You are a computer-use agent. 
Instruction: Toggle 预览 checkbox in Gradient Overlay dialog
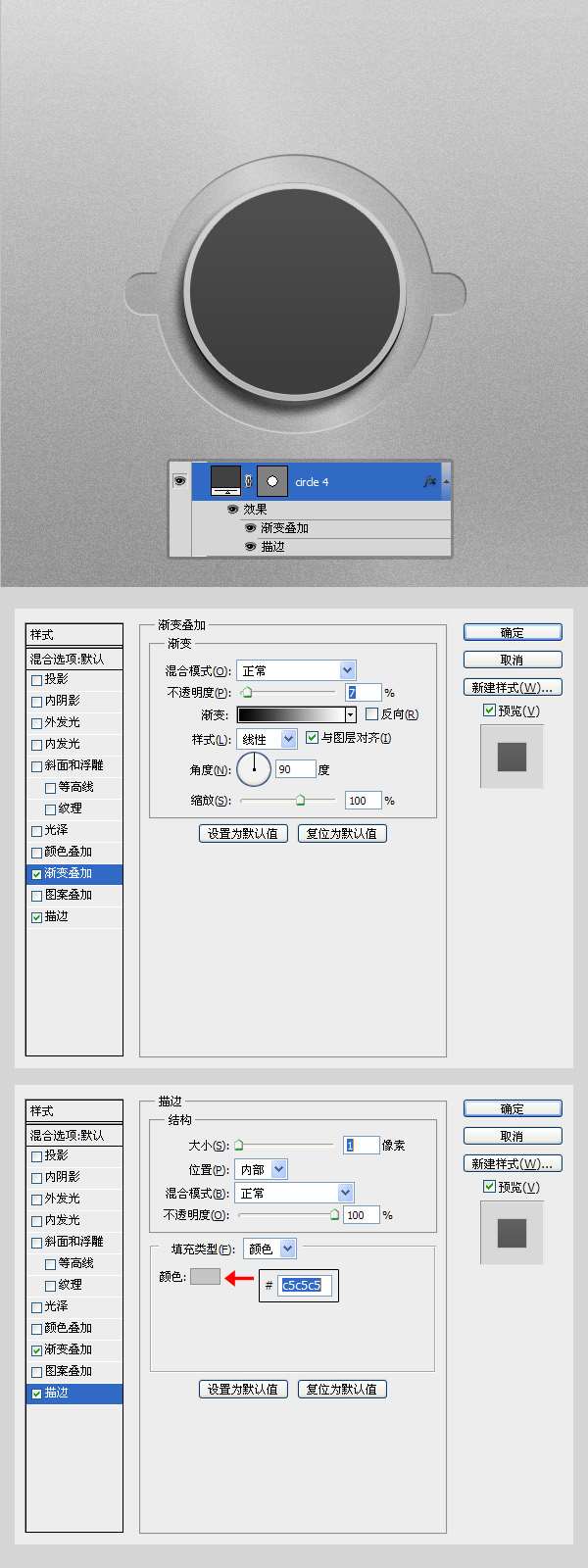(x=489, y=710)
